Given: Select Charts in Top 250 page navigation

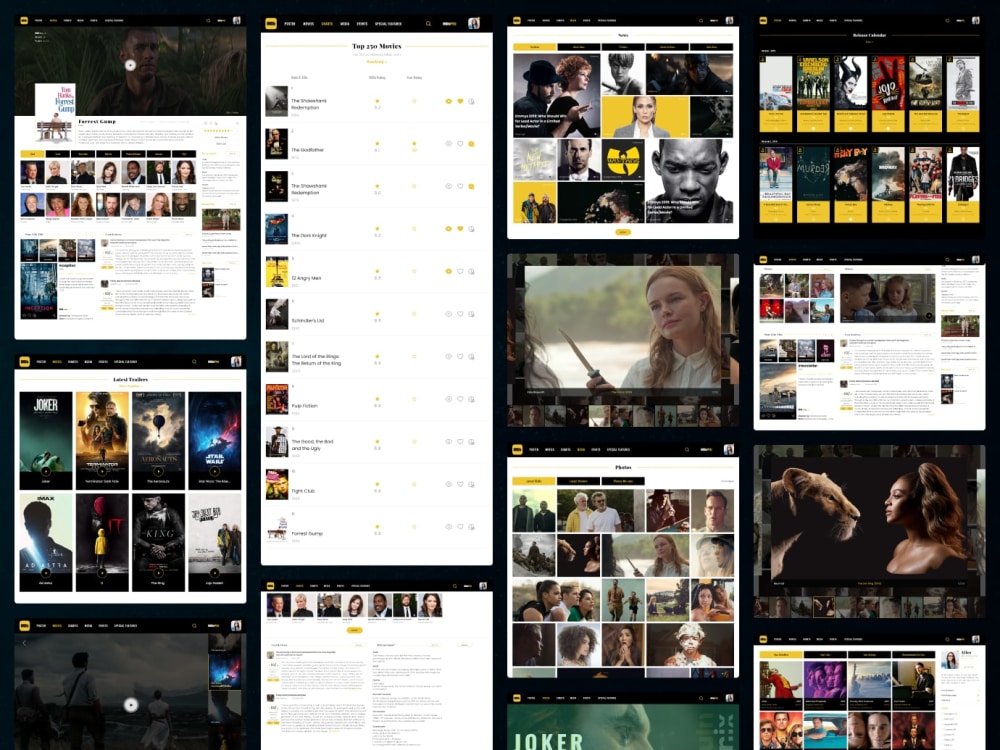Looking at the screenshot, I should (x=327, y=24).
